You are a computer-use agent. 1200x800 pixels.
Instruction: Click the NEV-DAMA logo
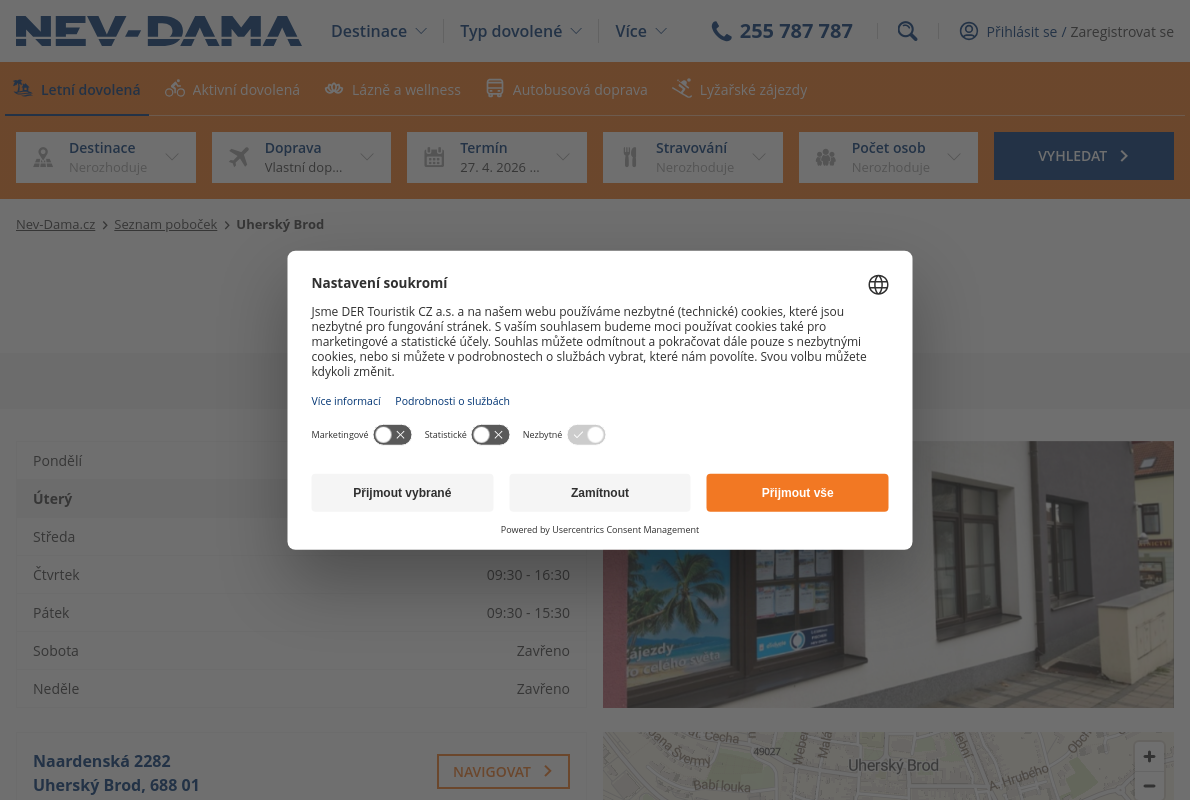coord(158,31)
